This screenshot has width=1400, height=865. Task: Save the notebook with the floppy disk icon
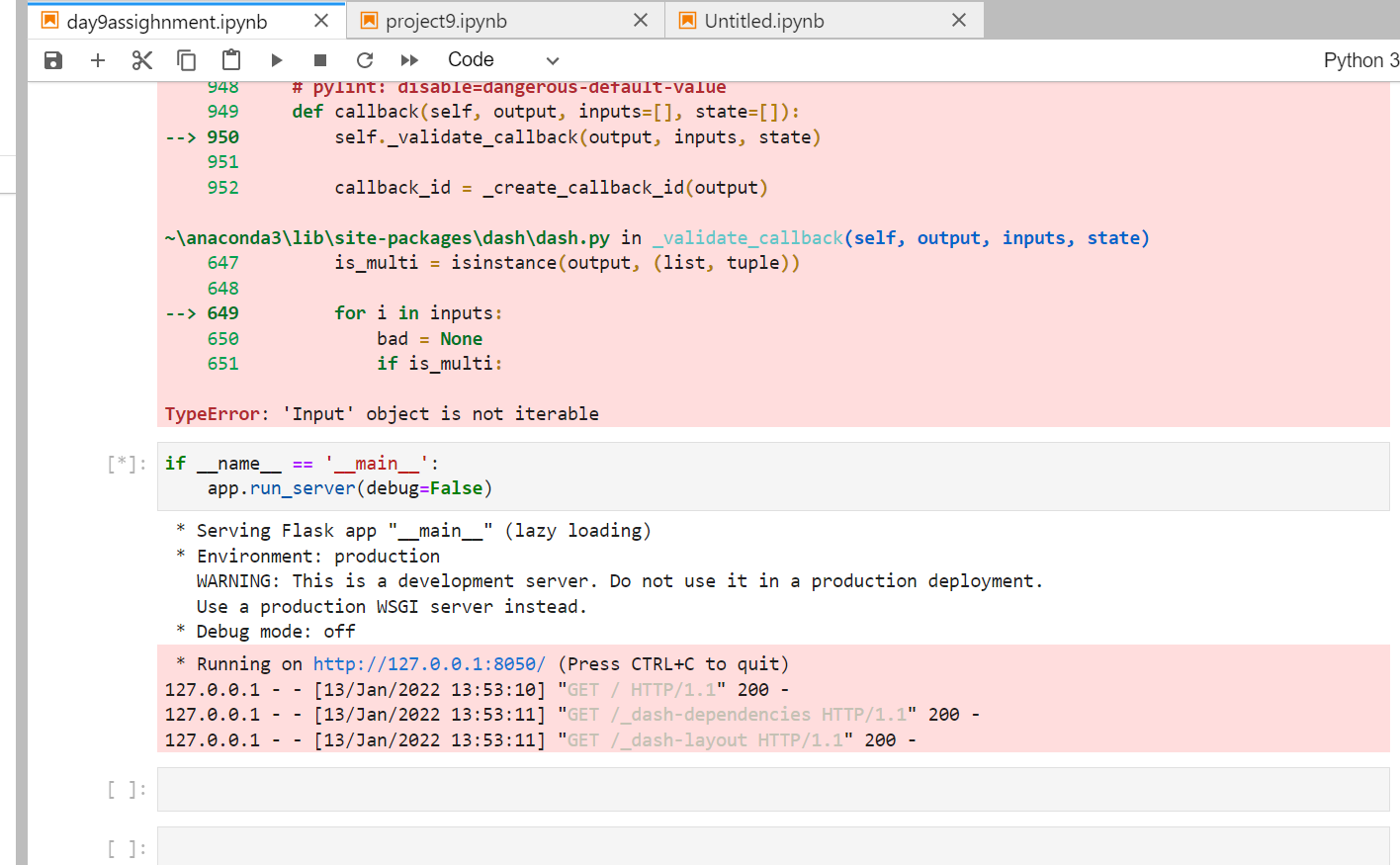click(x=53, y=60)
